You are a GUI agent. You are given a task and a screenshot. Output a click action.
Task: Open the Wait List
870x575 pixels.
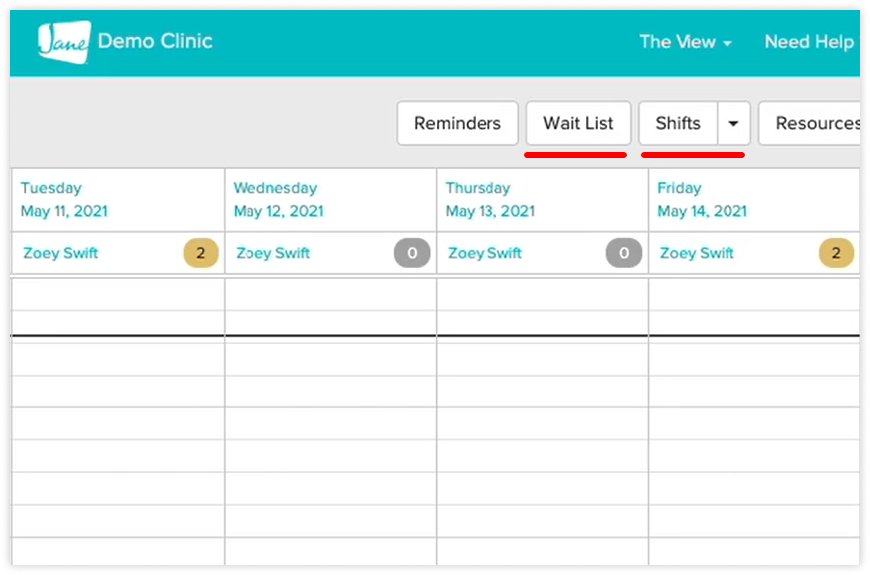click(578, 123)
